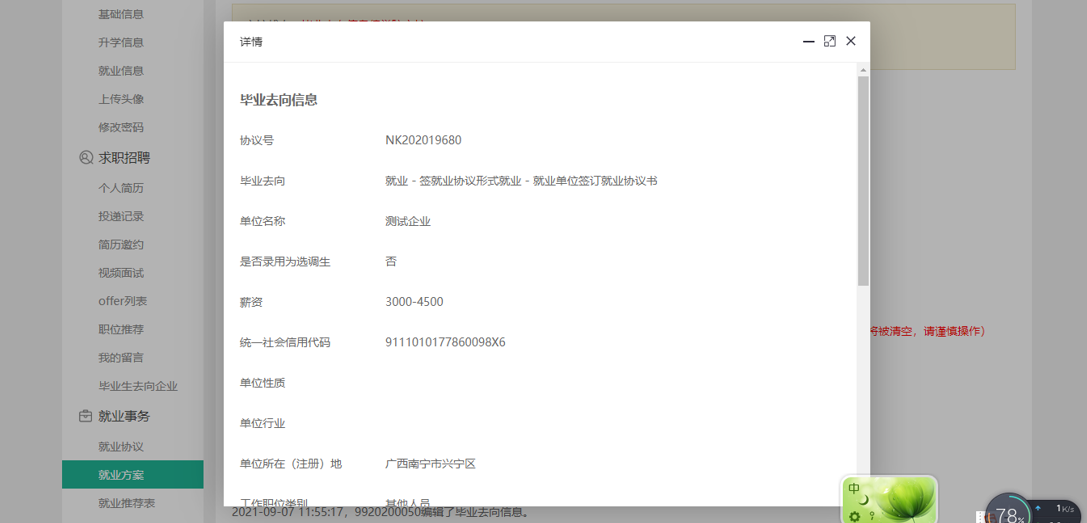This screenshot has width=1087, height=523.
Task: Expand the 求职招聘 section
Action: (124, 158)
